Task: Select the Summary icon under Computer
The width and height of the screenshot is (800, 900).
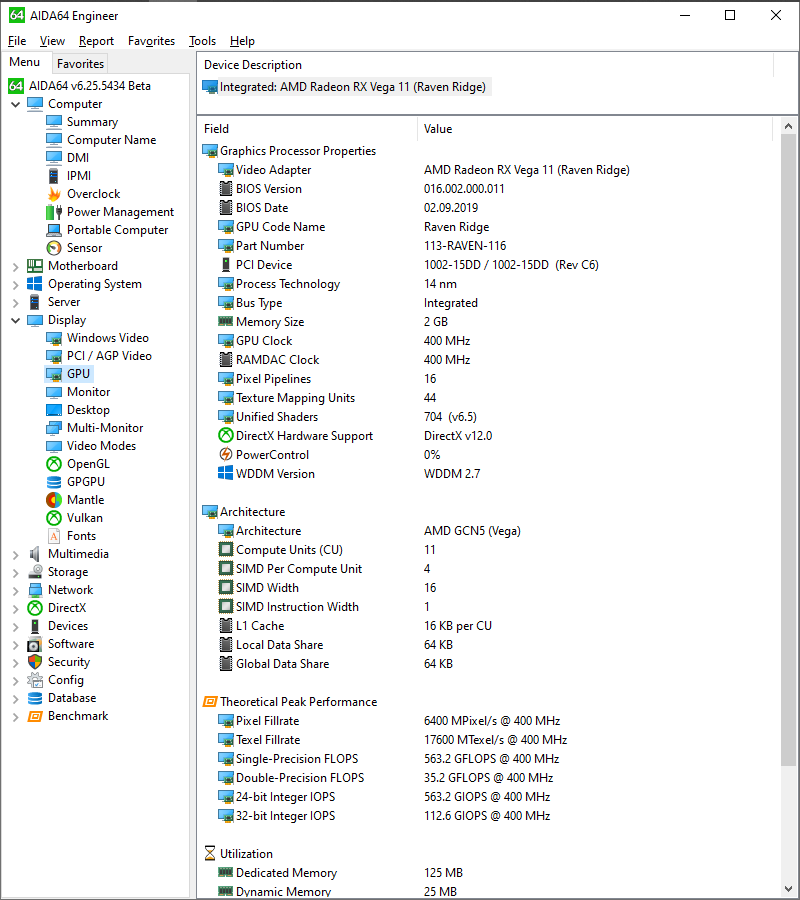Action: 54,122
